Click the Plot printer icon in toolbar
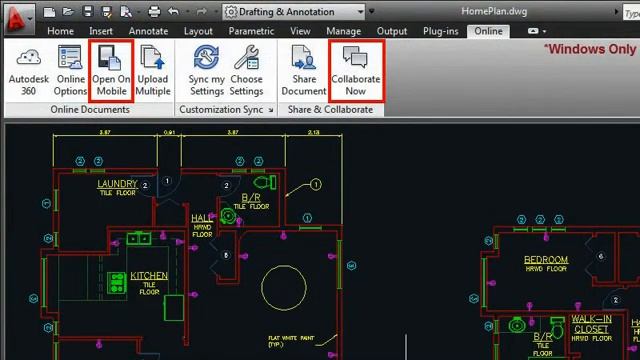Viewport: 640px width, 360px height. 154,12
